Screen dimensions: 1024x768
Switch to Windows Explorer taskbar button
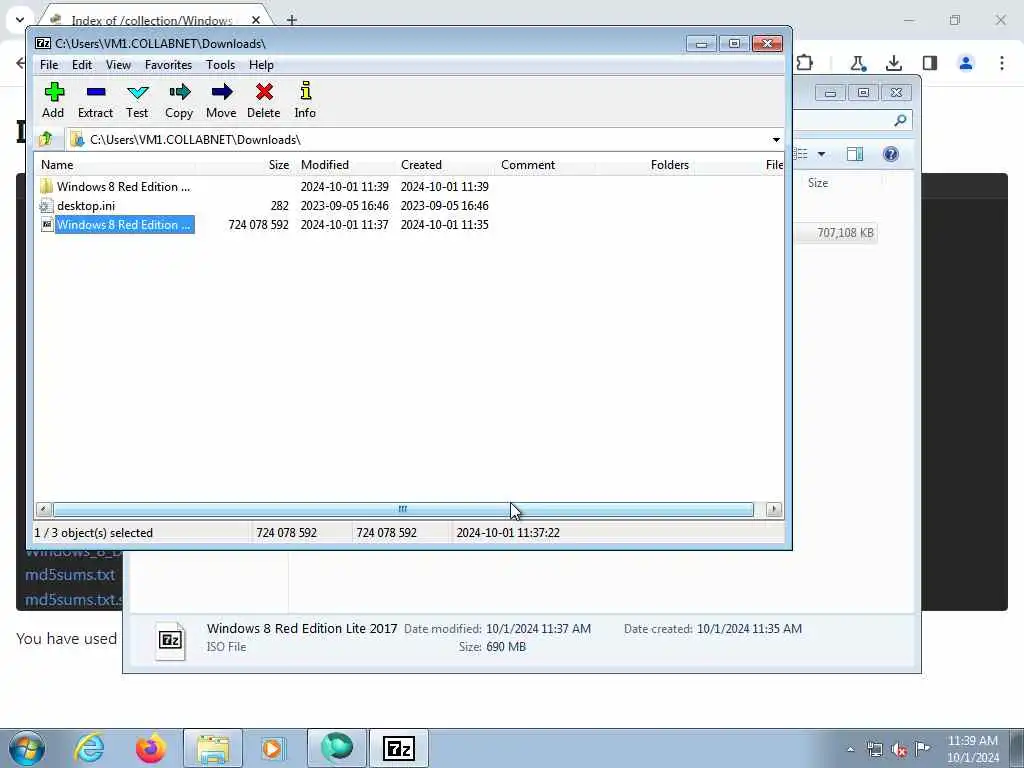(213, 748)
